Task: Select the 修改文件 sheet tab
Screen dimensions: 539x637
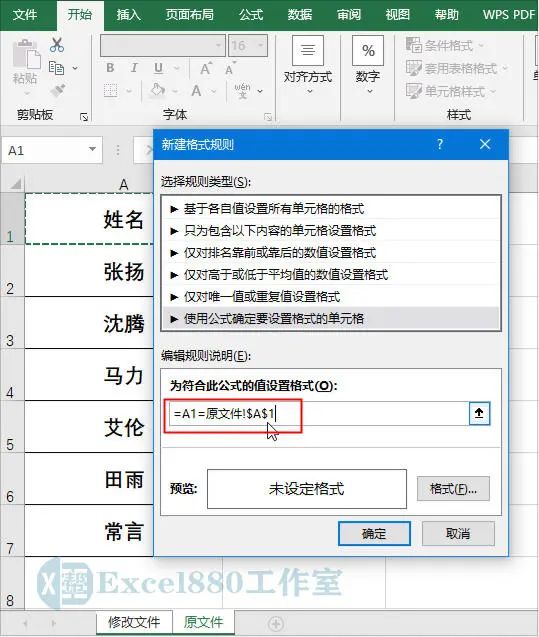Action: coord(134,622)
